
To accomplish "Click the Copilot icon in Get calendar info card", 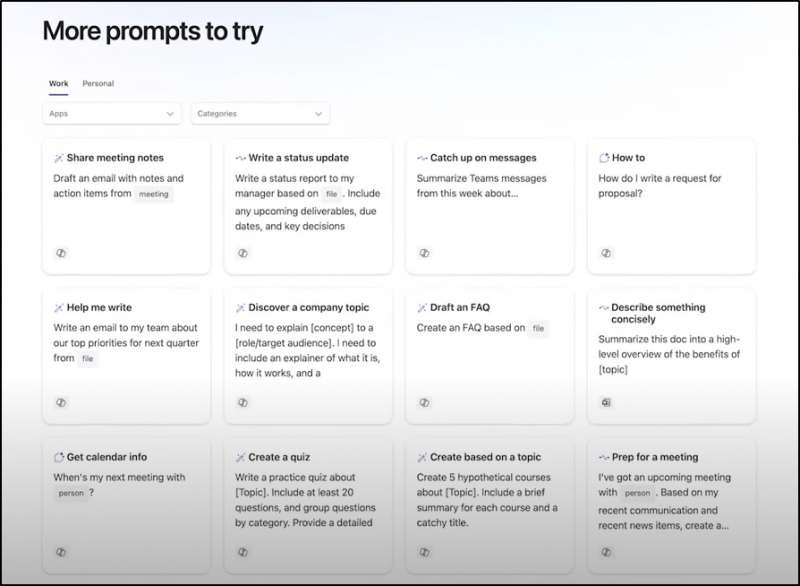I will click(61, 552).
